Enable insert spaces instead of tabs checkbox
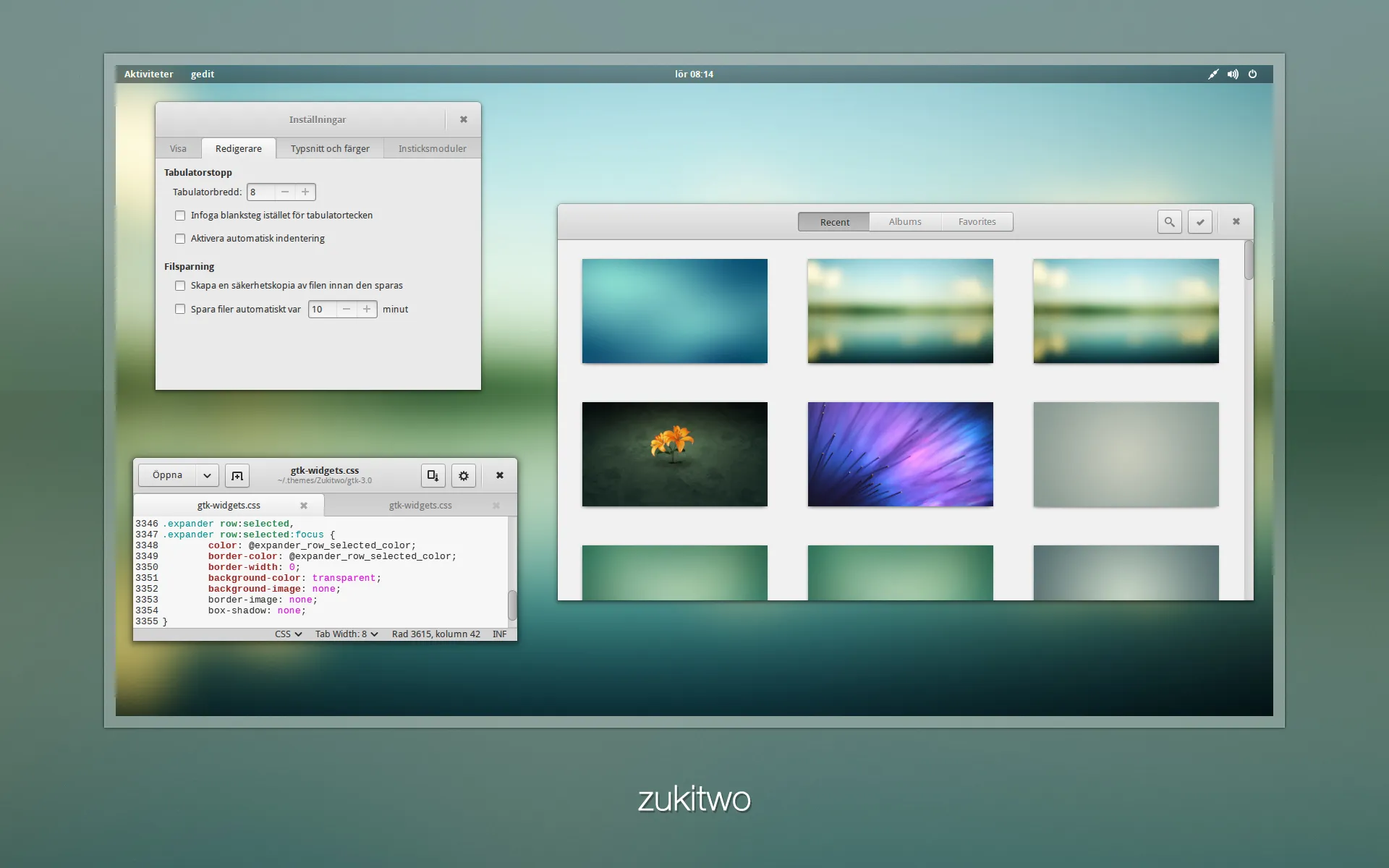1389x868 pixels. [x=180, y=216]
